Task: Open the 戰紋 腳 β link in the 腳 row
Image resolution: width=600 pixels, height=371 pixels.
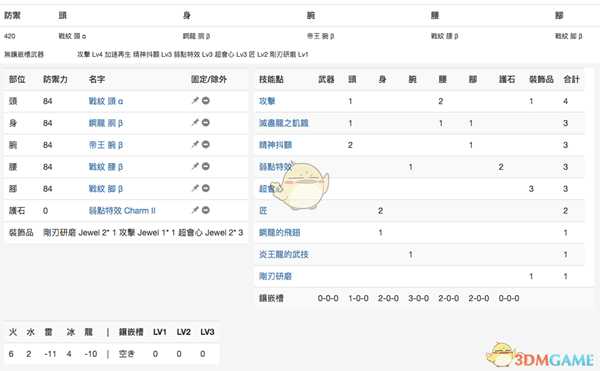Action: tap(106, 189)
